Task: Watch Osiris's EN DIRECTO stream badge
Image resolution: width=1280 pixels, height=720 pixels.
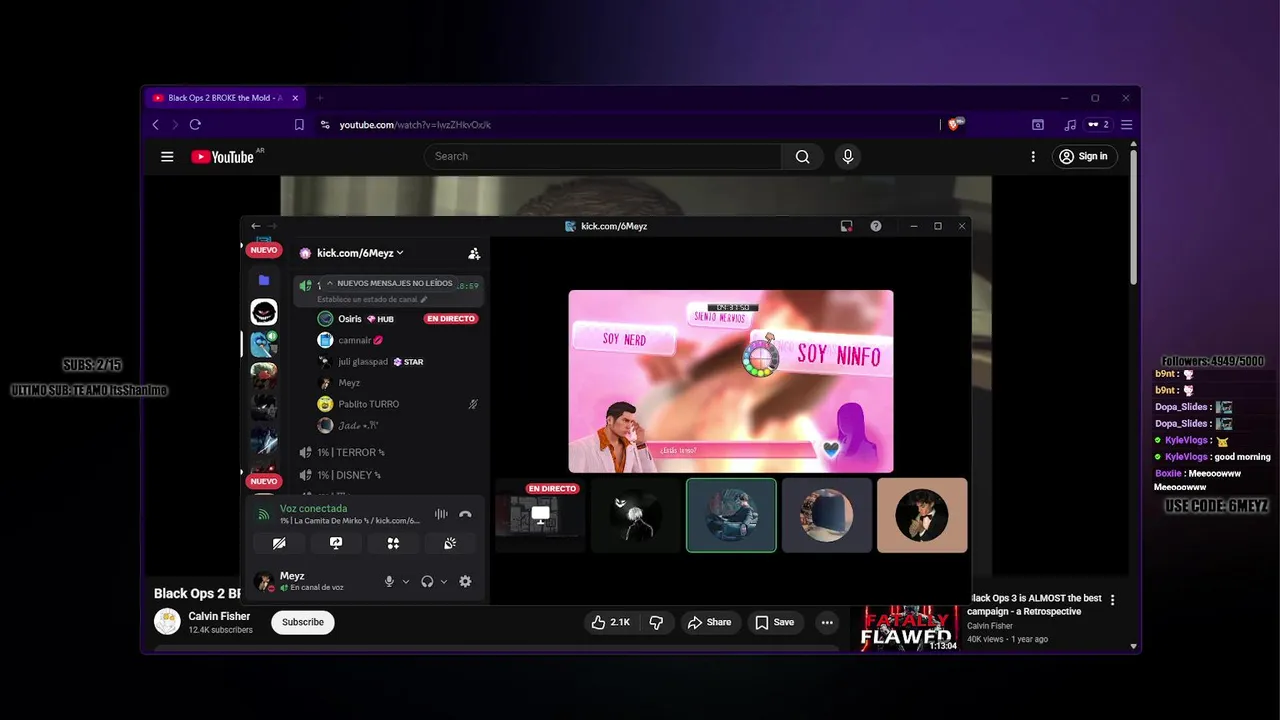Action: point(451,319)
